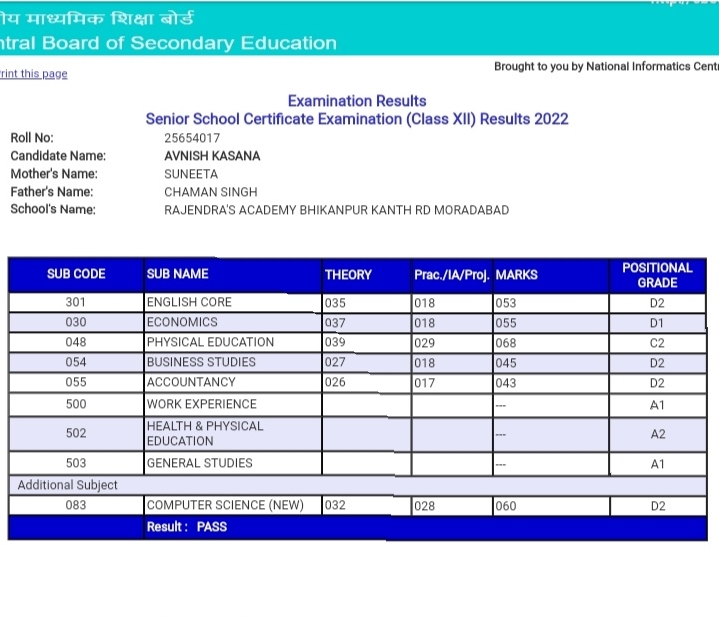Click the GENERAL STUDIES subject cell
The width and height of the screenshot is (719, 618).
click(233, 464)
